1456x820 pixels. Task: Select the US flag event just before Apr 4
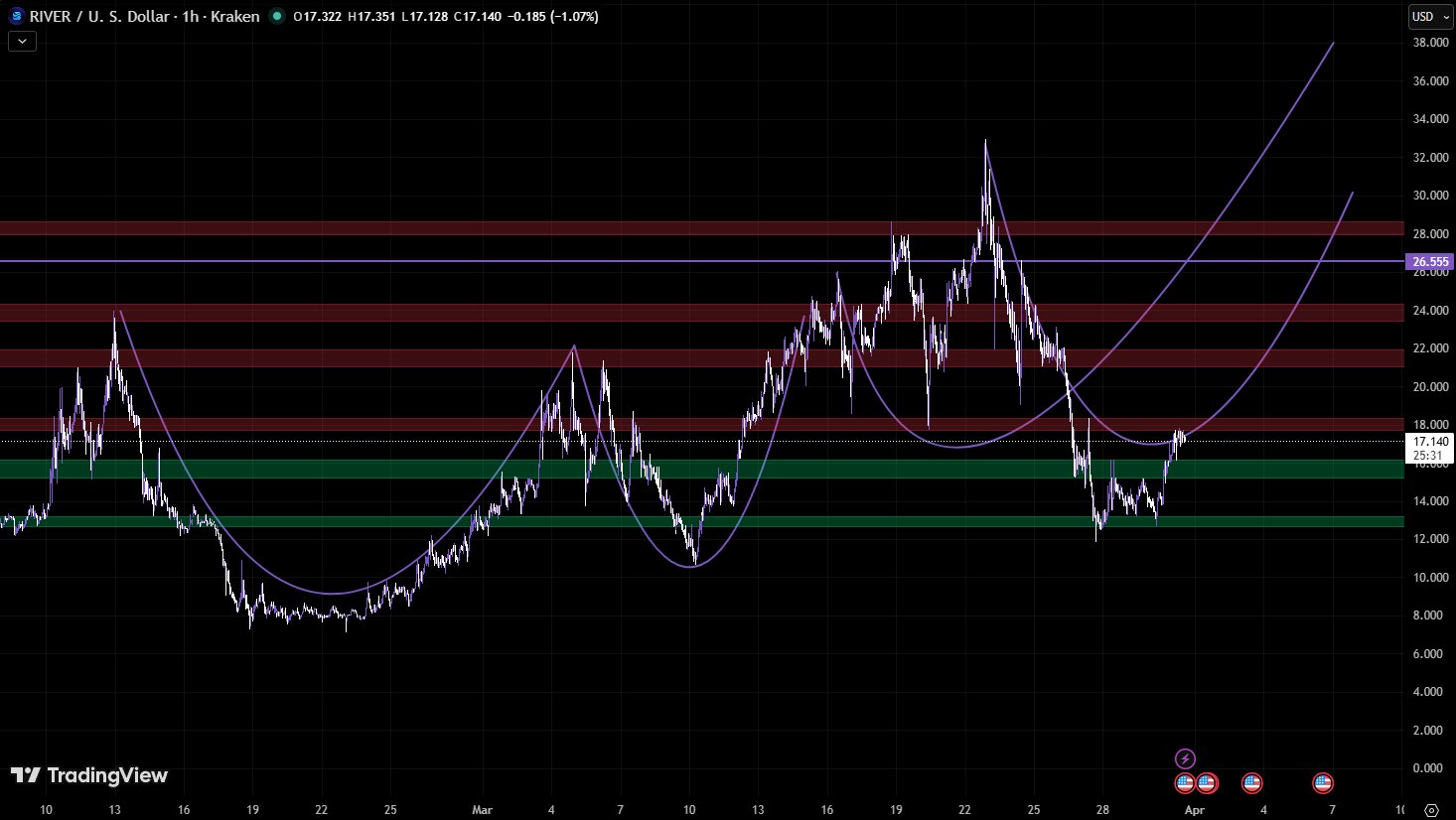click(1251, 783)
